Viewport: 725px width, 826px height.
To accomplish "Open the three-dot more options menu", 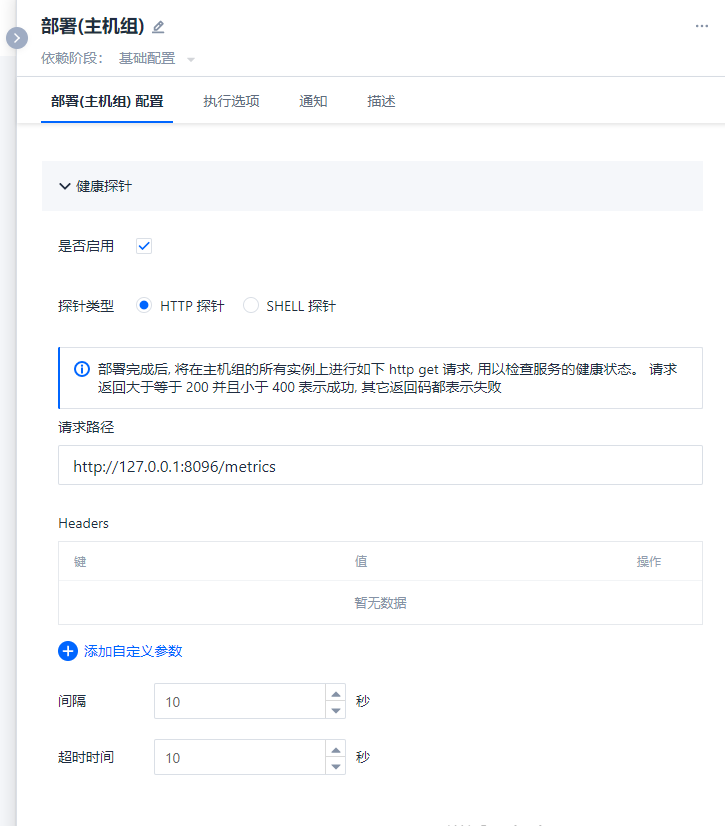I will tap(702, 26).
